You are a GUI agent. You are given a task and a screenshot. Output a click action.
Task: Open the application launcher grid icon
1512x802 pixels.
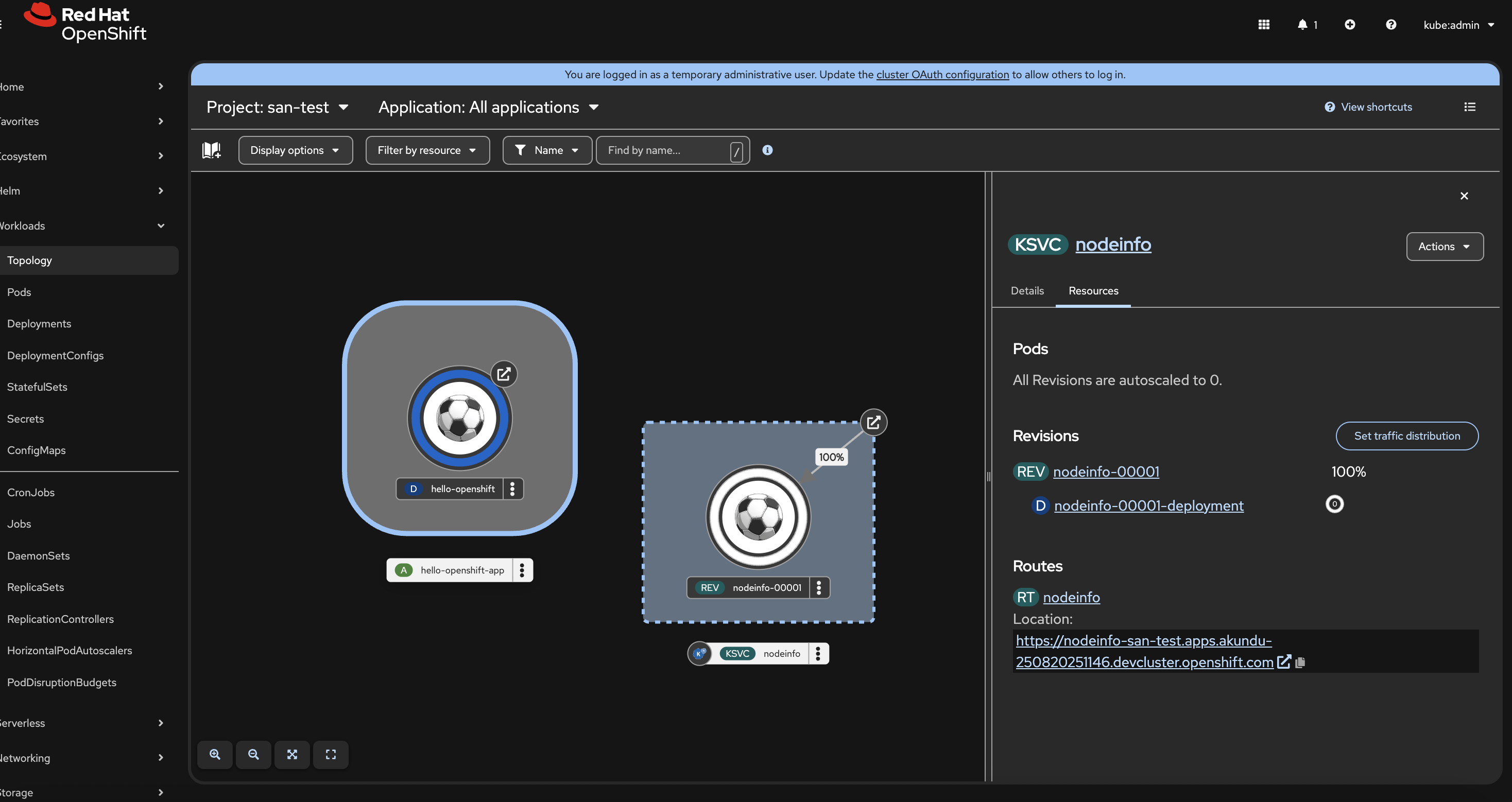(x=1264, y=25)
